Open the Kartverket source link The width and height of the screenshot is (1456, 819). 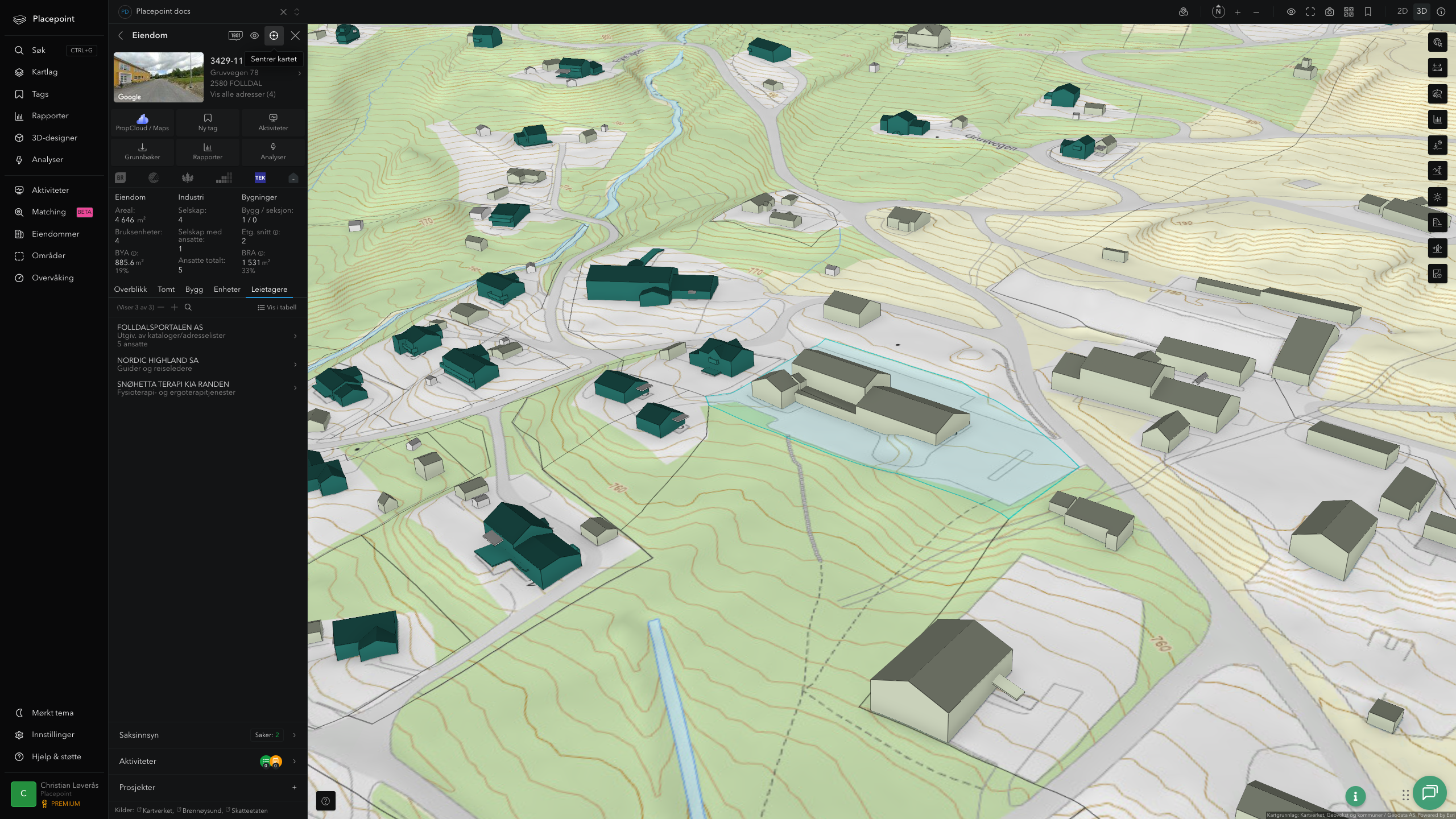coord(158,810)
